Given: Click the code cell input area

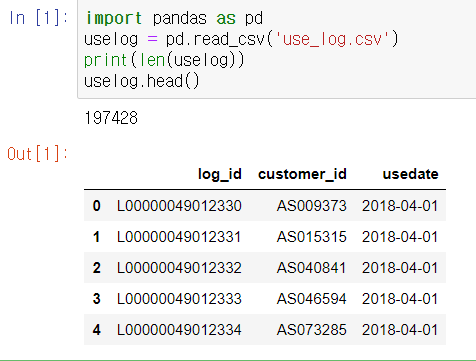Looking at the screenshot, I should point(277,49).
